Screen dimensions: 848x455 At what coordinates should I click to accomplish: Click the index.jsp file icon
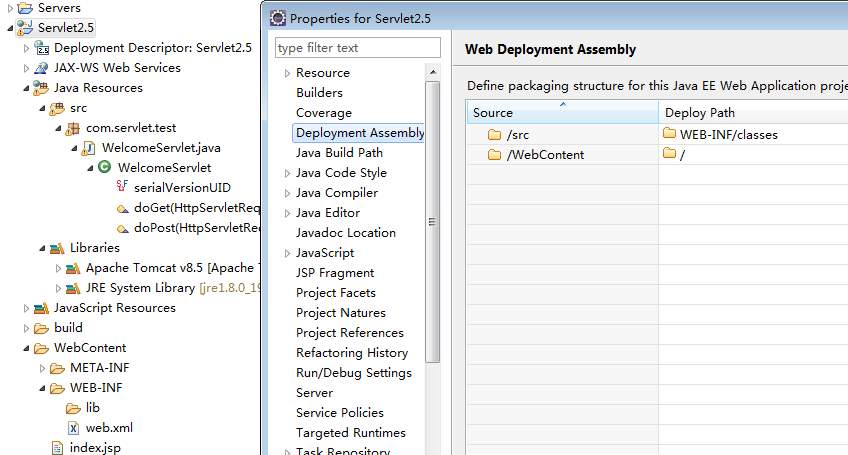tap(58, 448)
